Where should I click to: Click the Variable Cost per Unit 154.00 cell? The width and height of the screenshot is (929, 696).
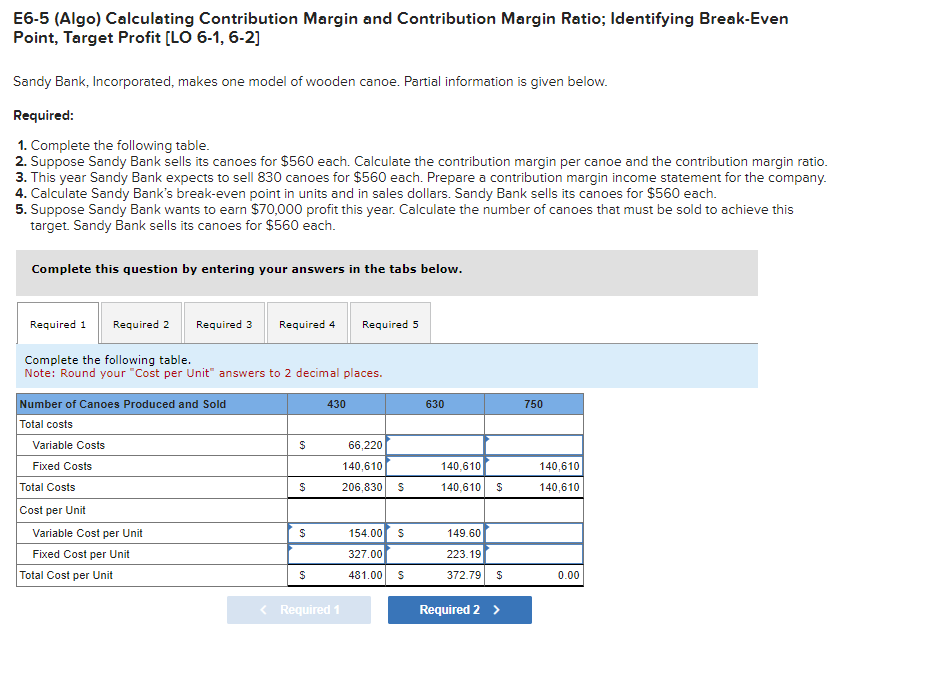coord(335,533)
